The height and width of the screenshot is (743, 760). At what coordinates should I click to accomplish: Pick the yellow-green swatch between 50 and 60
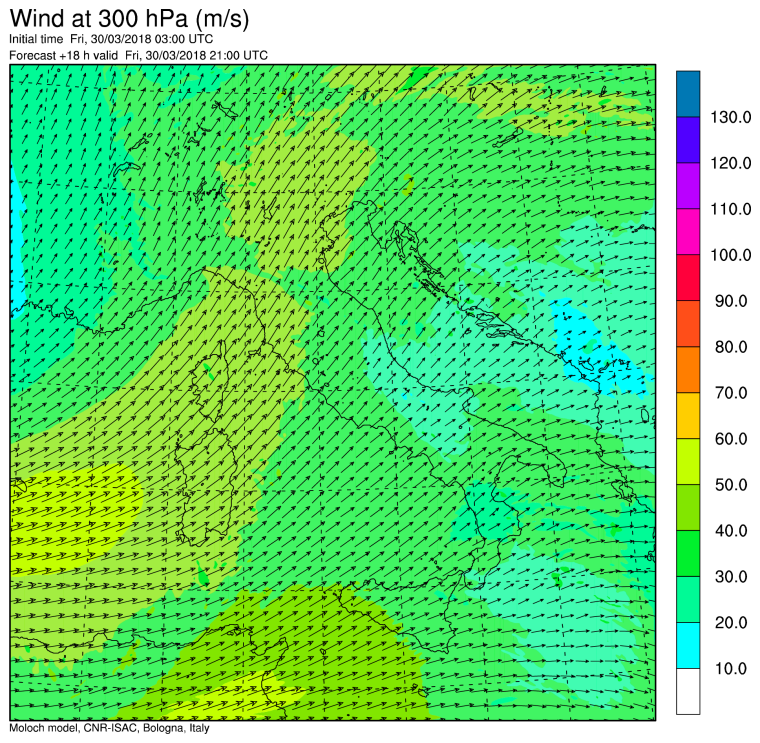point(688,461)
